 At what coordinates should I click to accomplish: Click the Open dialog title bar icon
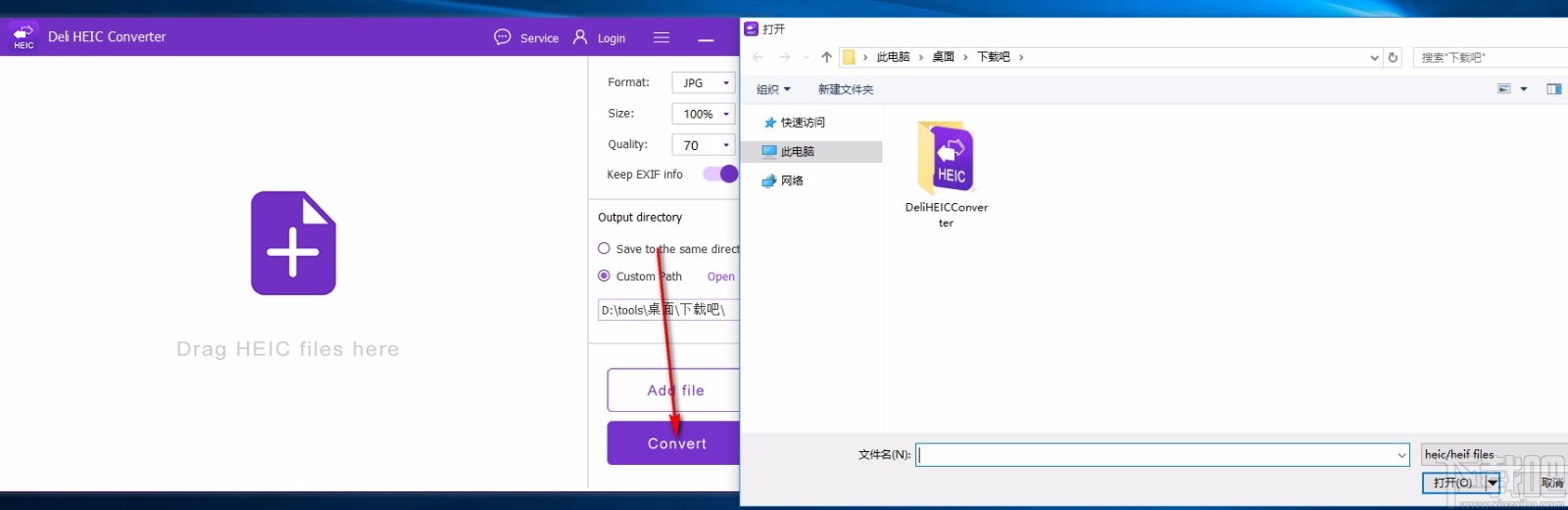pyautogui.click(x=752, y=29)
